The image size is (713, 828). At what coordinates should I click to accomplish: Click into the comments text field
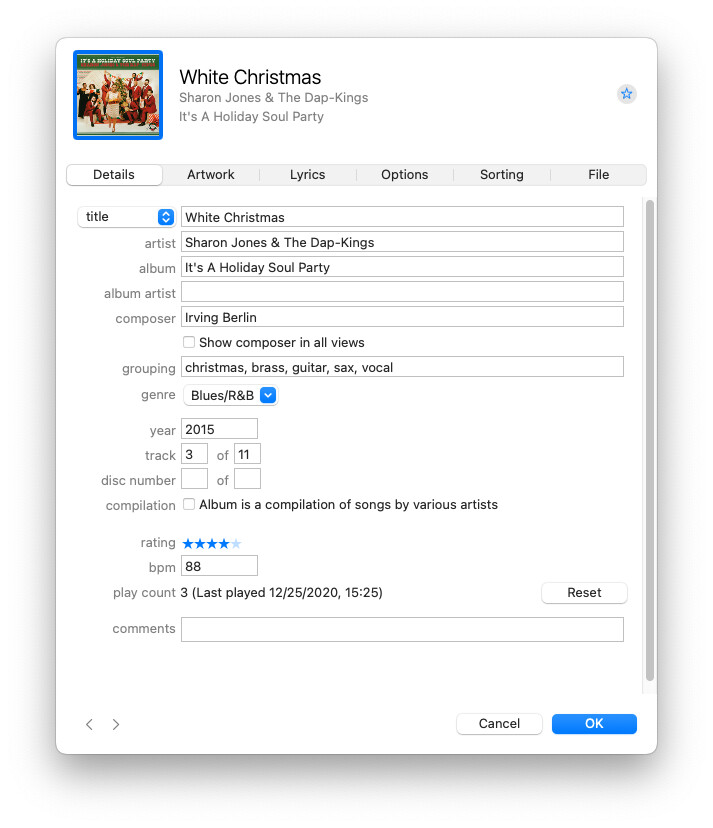click(x=402, y=629)
